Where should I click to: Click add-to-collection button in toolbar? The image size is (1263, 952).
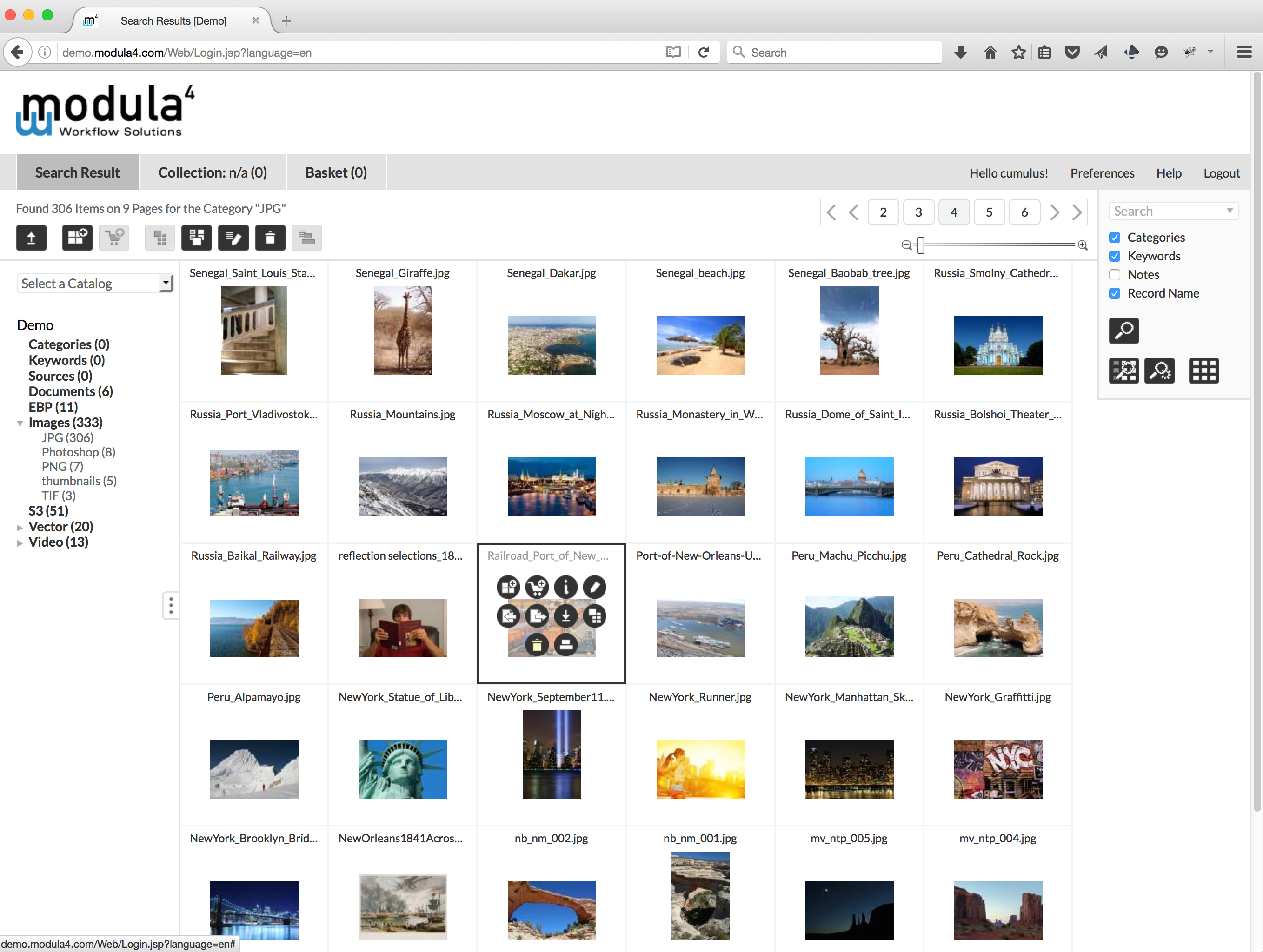(77, 238)
